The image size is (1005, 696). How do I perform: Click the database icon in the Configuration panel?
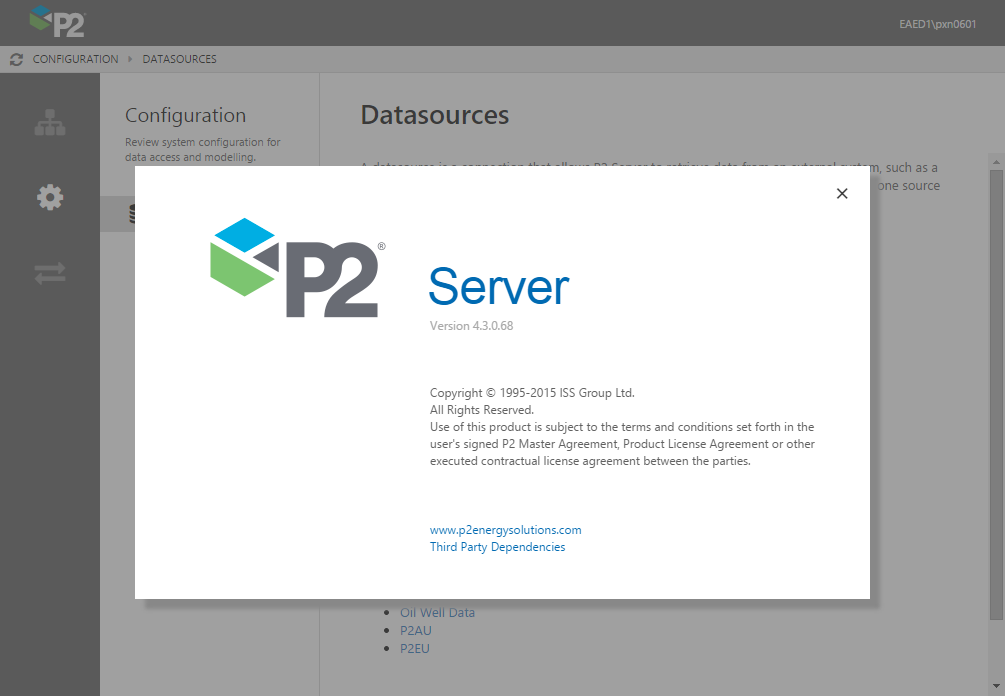click(131, 214)
